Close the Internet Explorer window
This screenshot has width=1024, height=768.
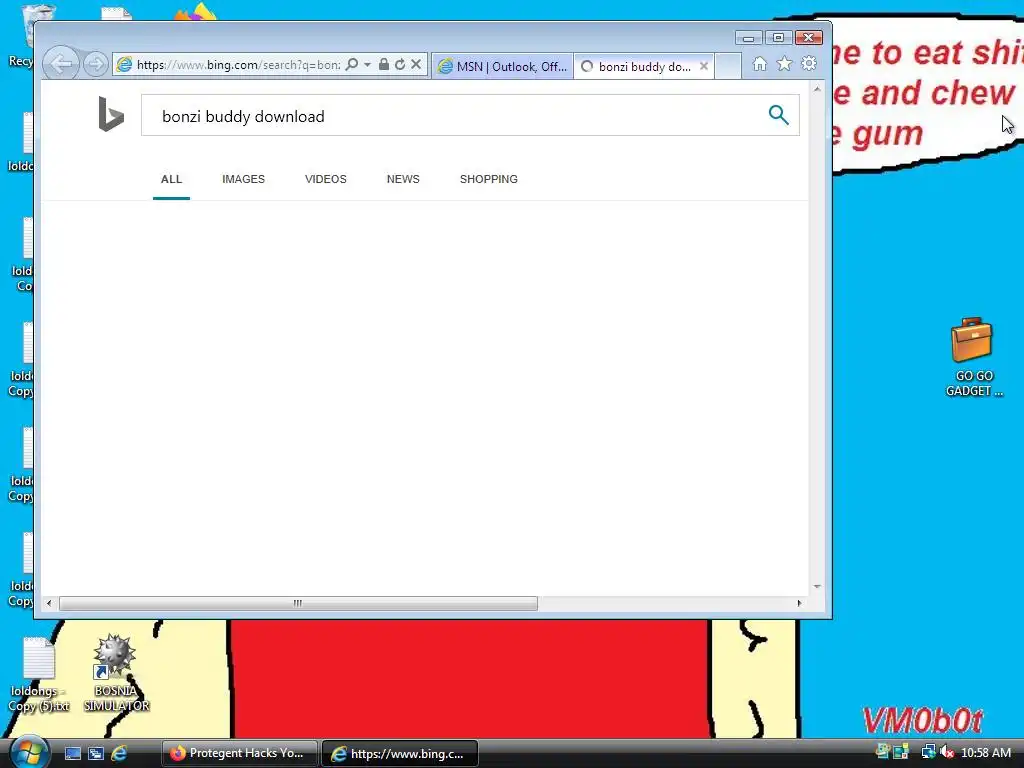coord(808,38)
